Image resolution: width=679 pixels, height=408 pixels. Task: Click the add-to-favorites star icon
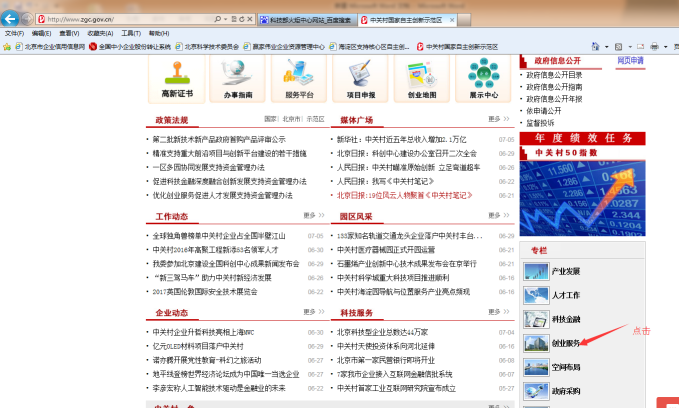[x=7, y=47]
